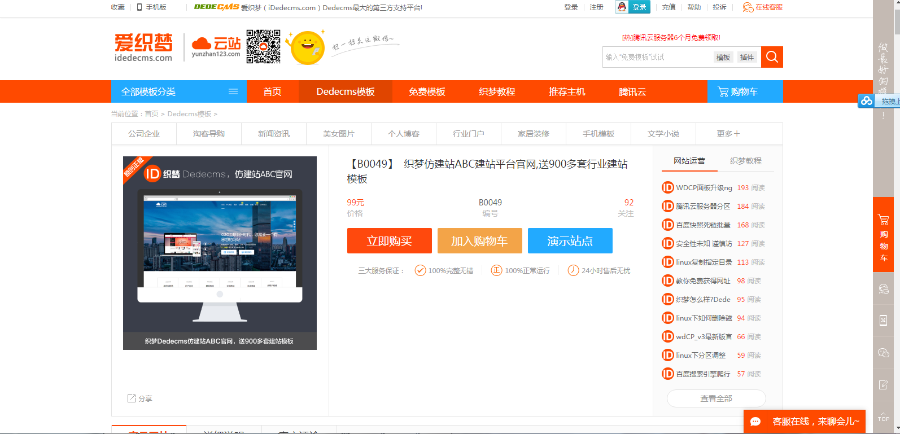The width and height of the screenshot is (900, 434).
Task: Click the 立即购买 buy now button
Action: pos(389,241)
